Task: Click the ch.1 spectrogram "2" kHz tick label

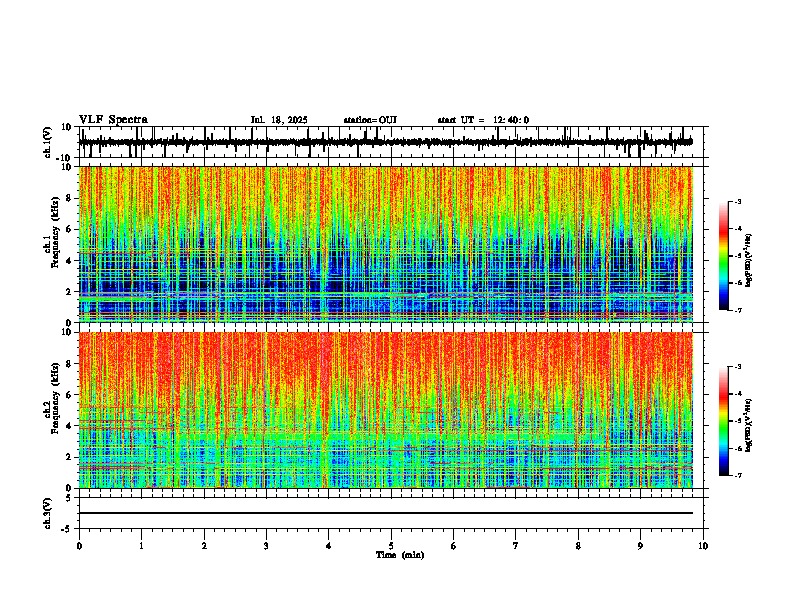Action: coord(69,292)
